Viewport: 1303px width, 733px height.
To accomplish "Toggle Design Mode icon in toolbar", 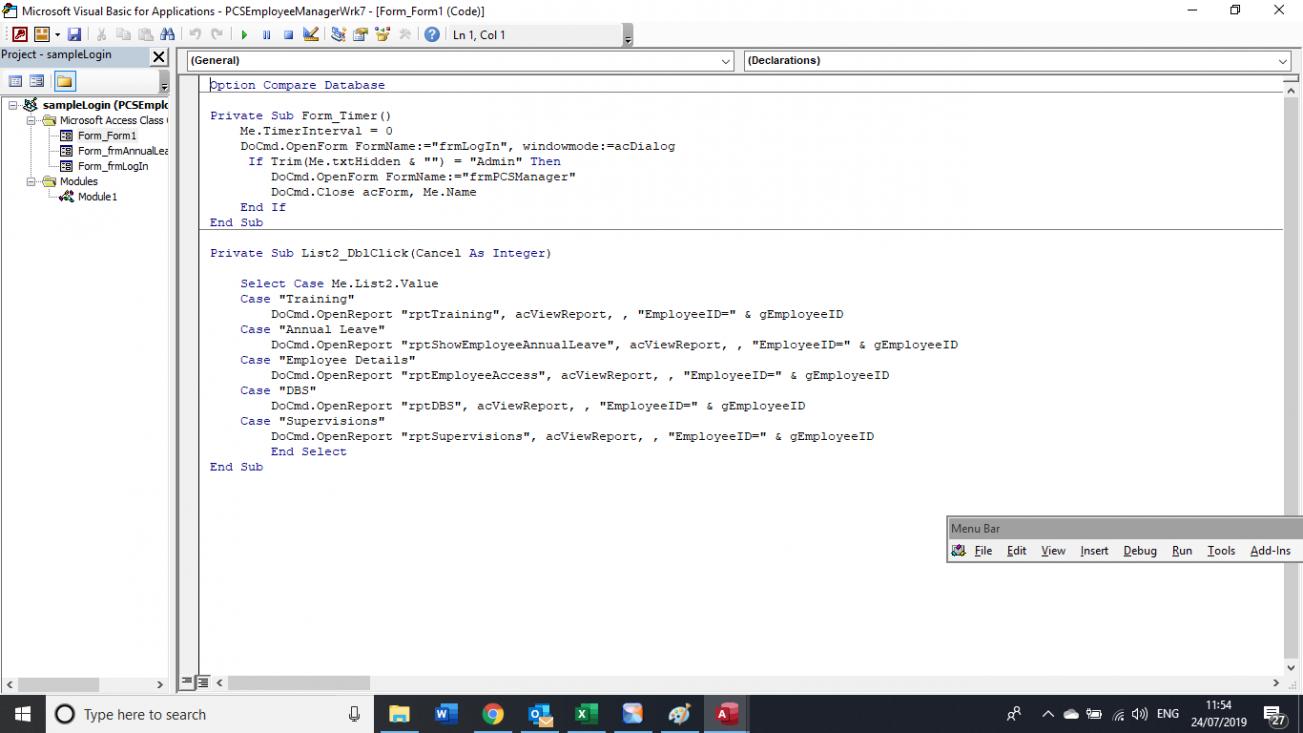I will pyautogui.click(x=310, y=34).
